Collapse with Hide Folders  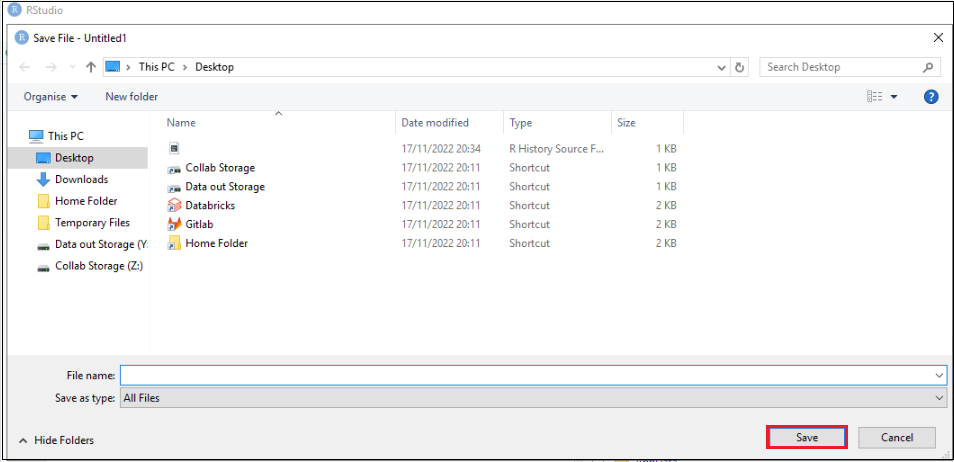coord(57,439)
